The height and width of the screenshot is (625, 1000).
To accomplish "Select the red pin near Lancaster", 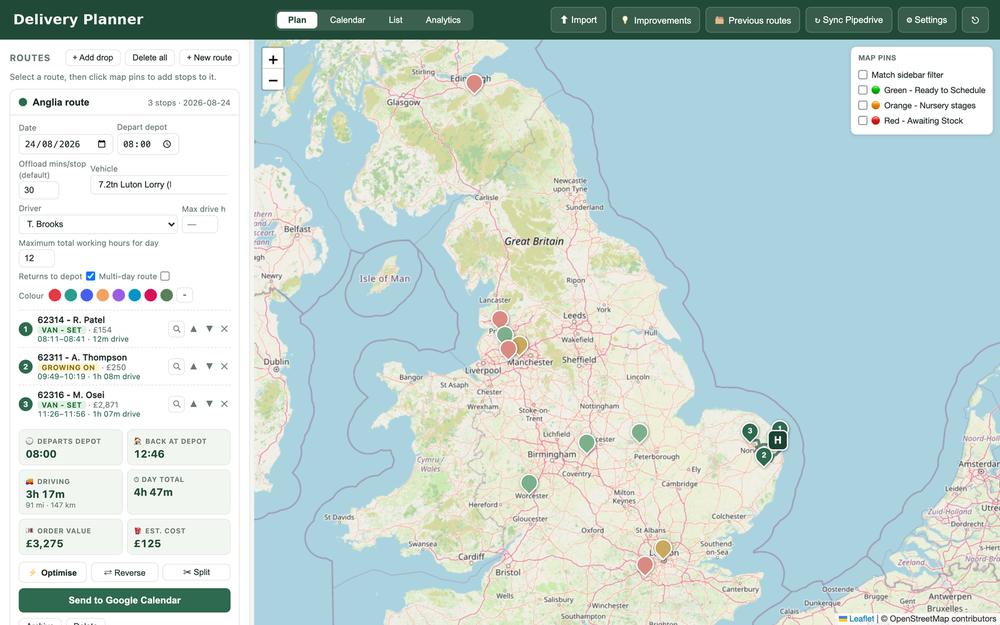I will (500, 318).
